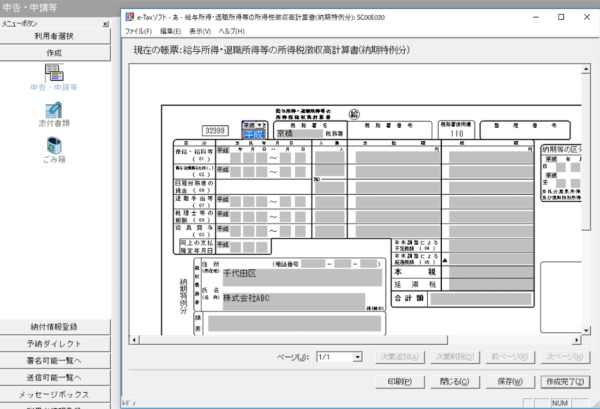This screenshot has width=600, height=409.
Task: Click the 次葉追加(A) button
Action: tap(400, 357)
